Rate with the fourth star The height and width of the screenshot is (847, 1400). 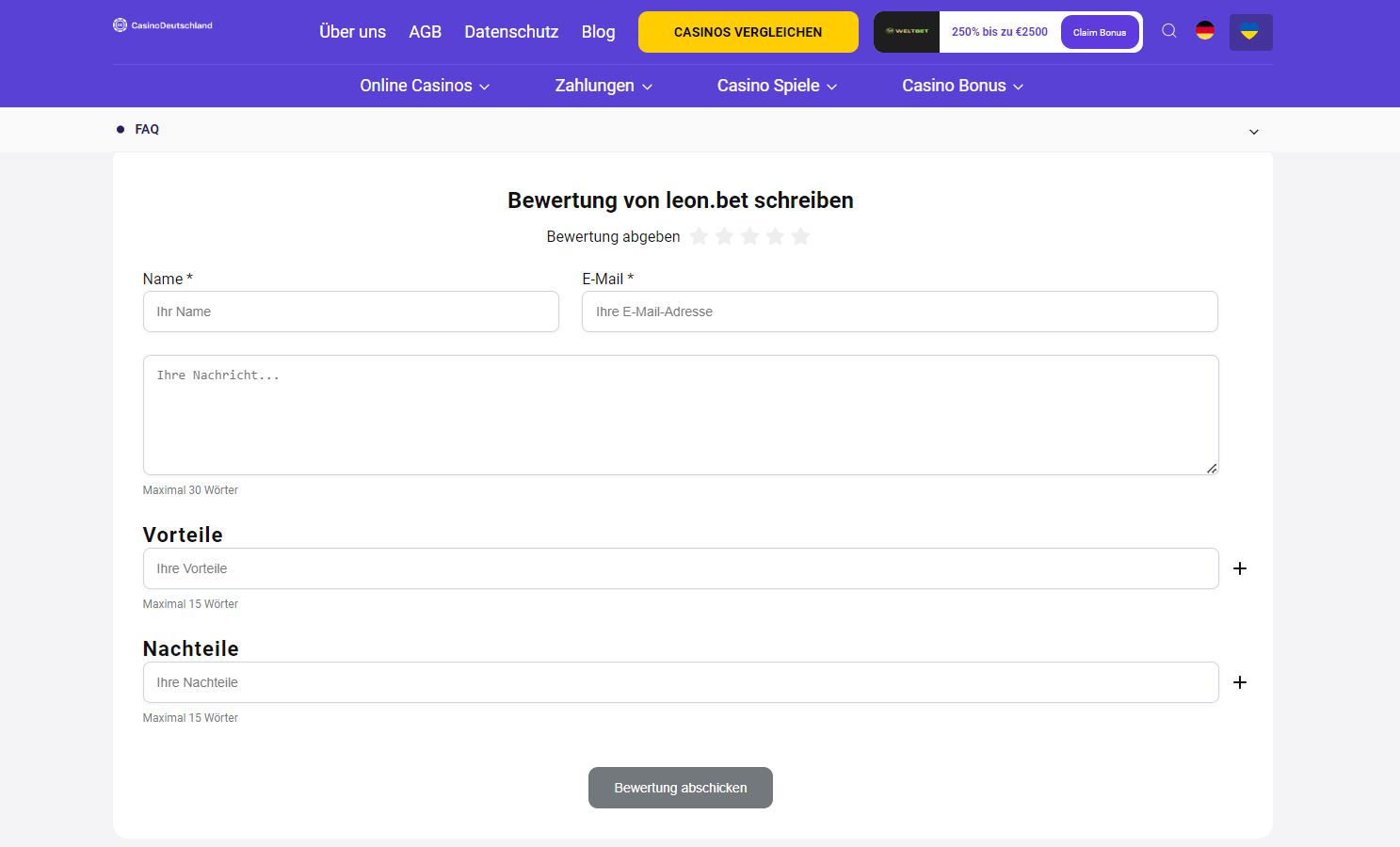click(775, 236)
